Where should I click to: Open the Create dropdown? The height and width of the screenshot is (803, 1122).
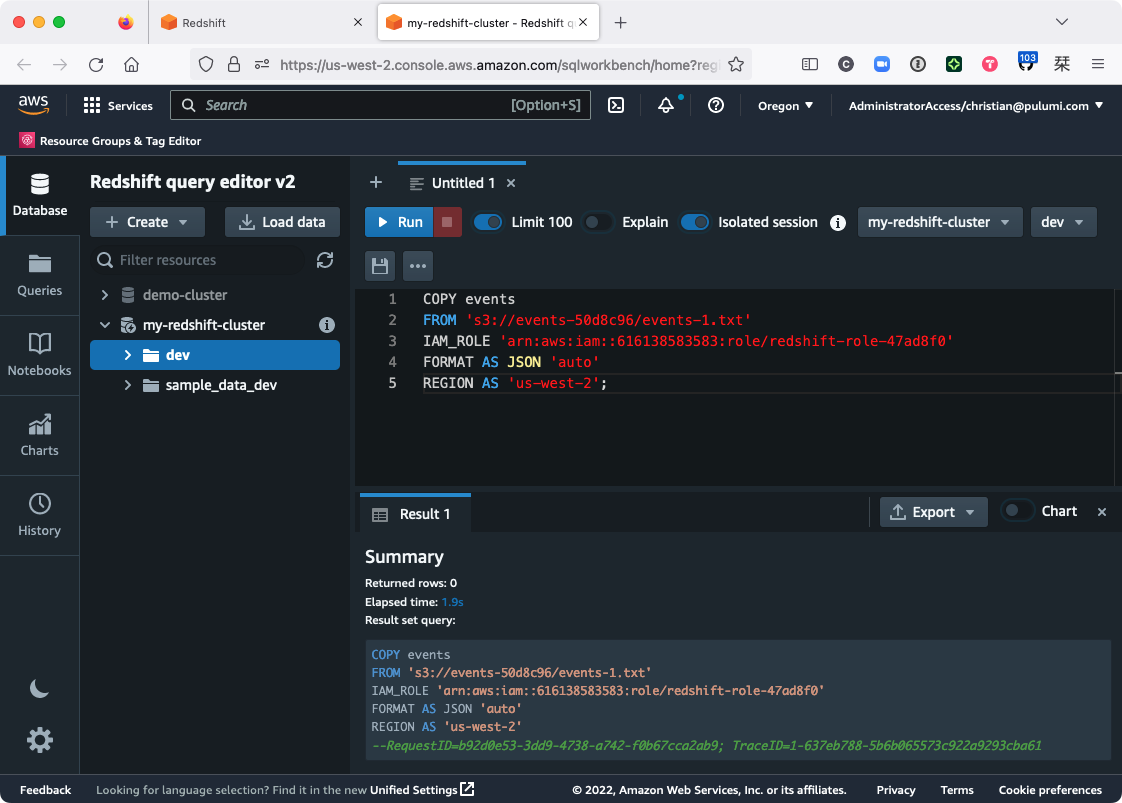(x=147, y=222)
